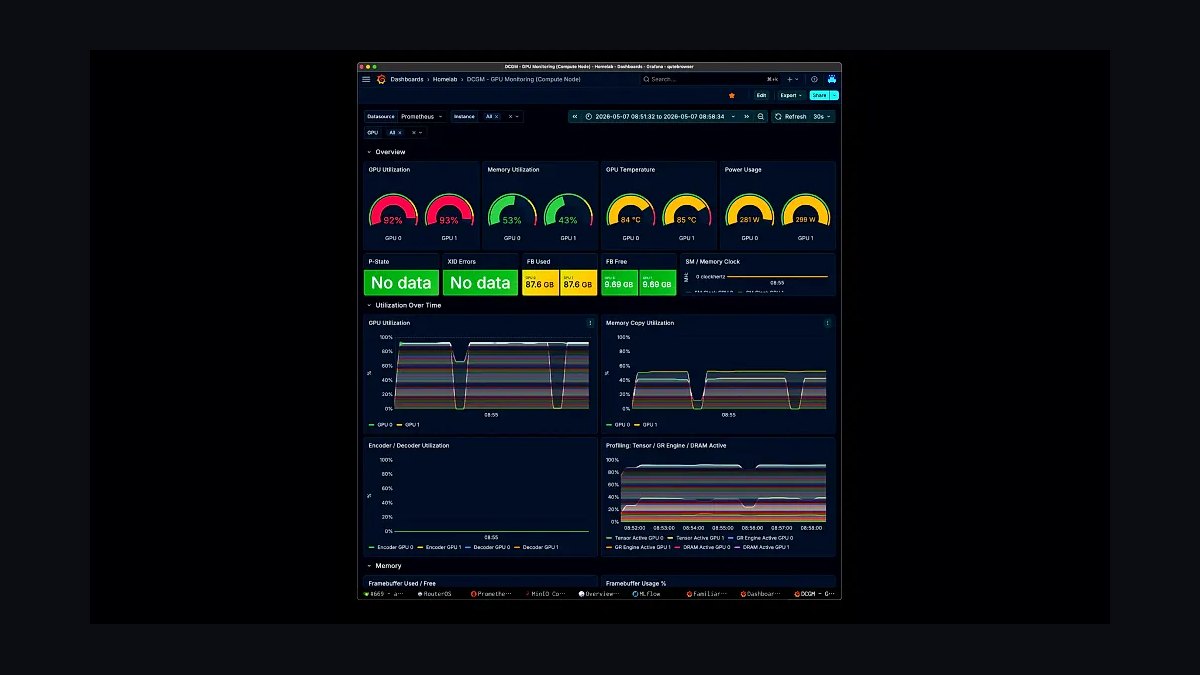Open GPU Utilization panel menu
Viewport: 1200px width, 675px height.
(590, 323)
